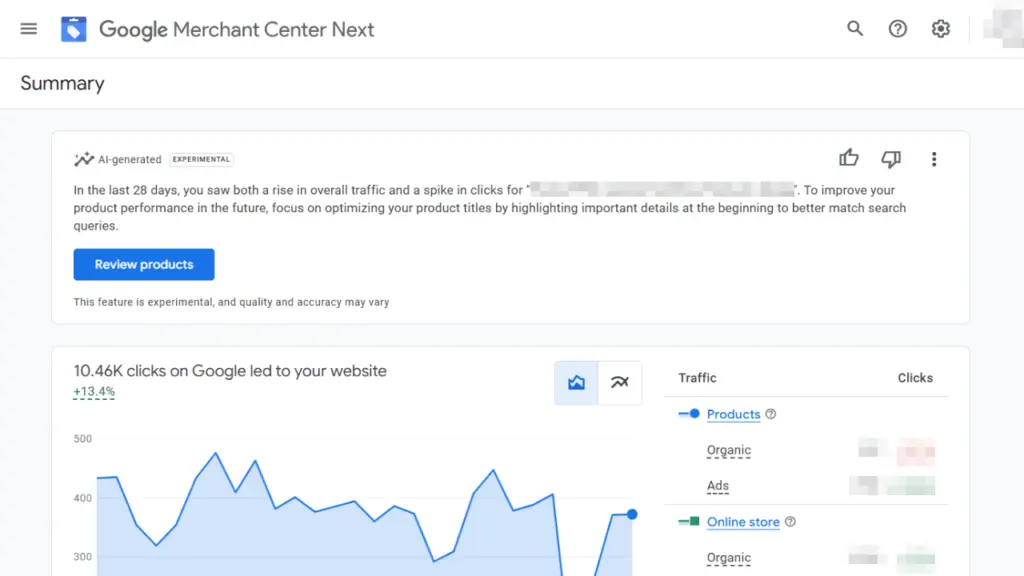
Task: Click the Organic label under Products
Action: coord(728,450)
